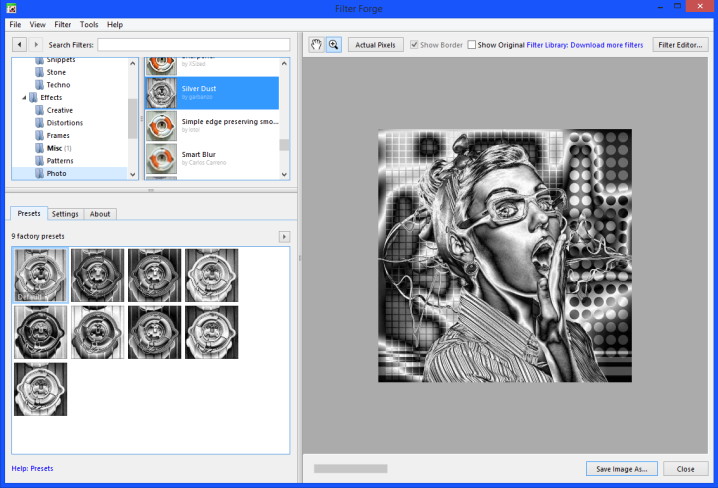Click the filtered preview image
Viewport: 718px width, 488px height.
tap(505, 255)
